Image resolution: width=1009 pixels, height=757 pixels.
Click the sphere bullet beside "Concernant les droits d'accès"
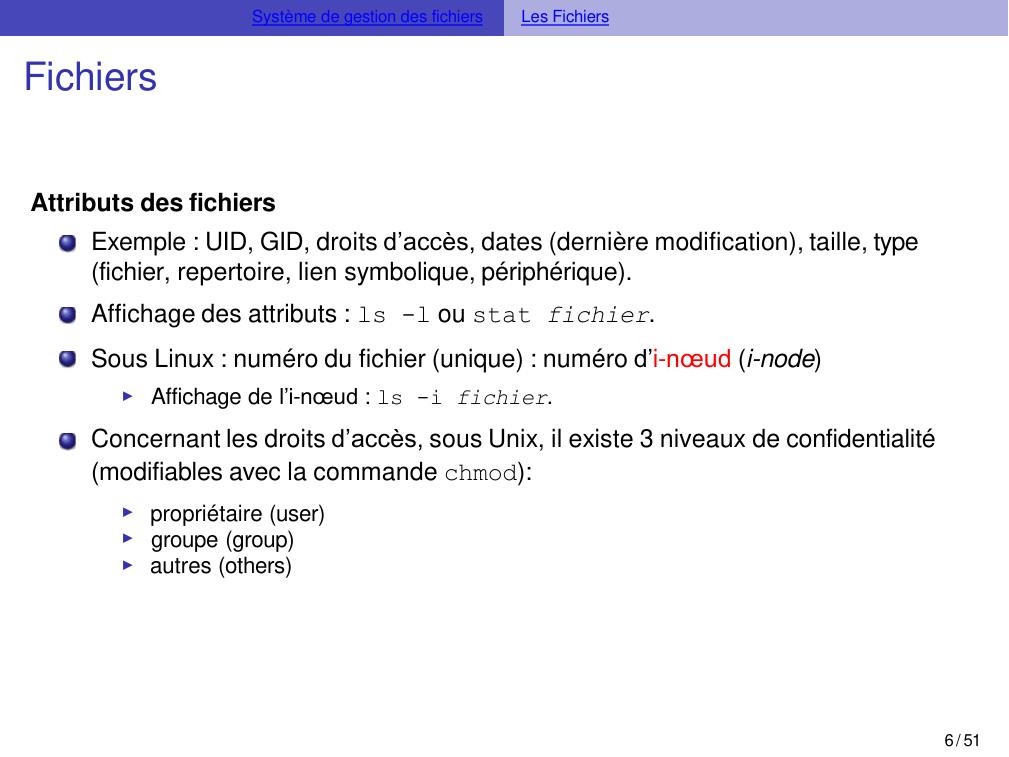67,440
